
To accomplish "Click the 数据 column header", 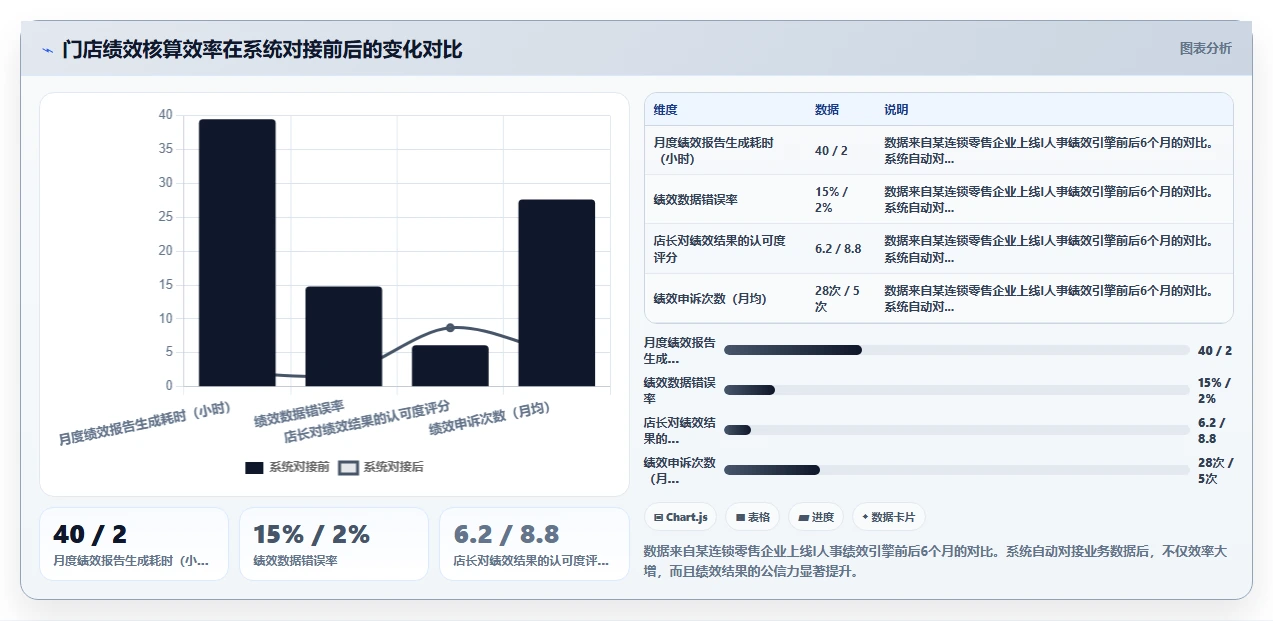I will click(x=827, y=110).
